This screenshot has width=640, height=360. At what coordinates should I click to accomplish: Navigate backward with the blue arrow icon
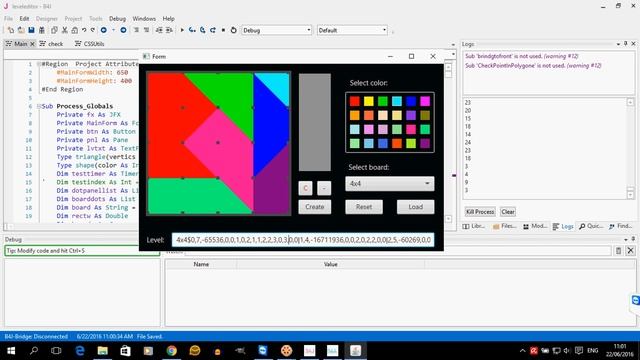pyautogui.click(x=104, y=30)
